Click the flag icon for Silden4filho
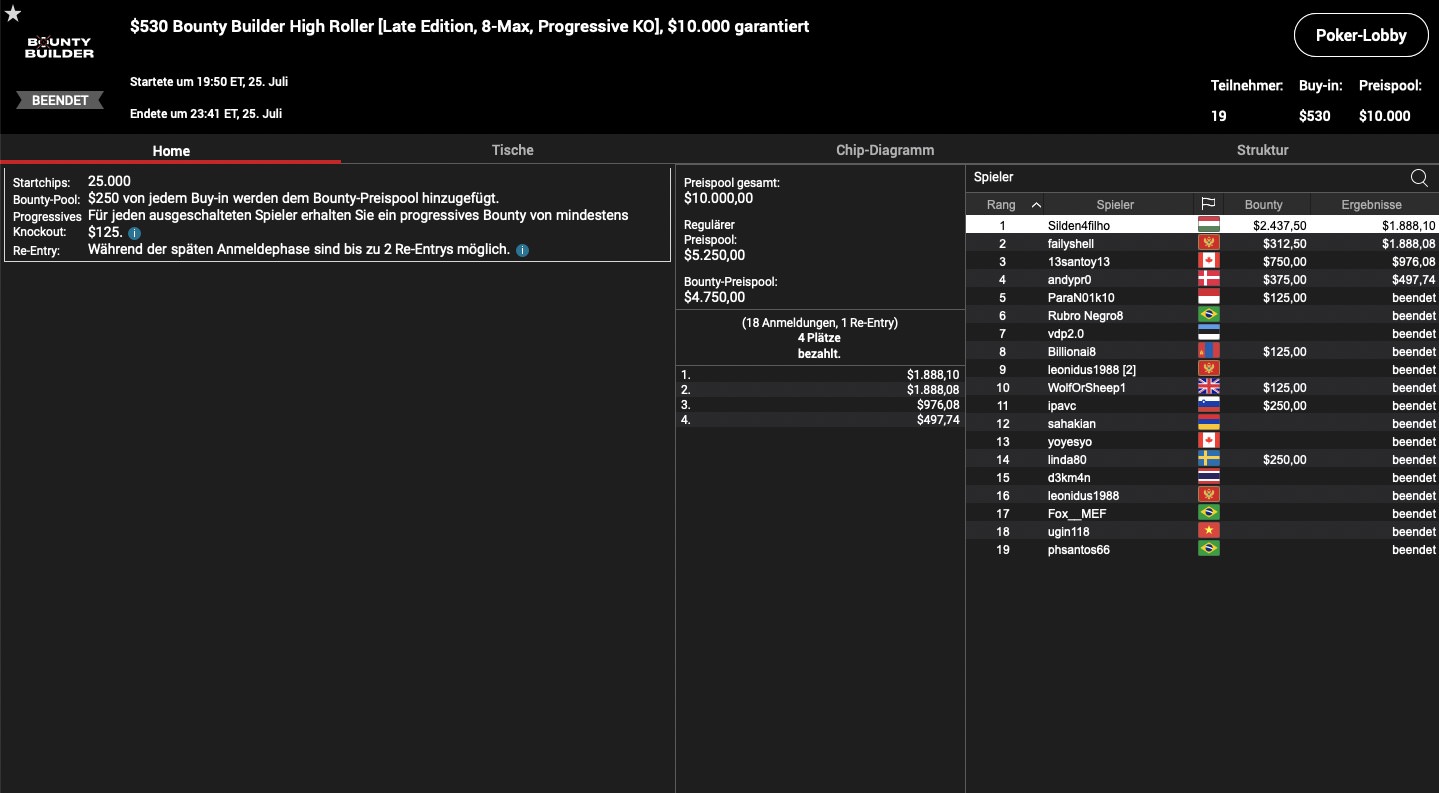 1208,225
